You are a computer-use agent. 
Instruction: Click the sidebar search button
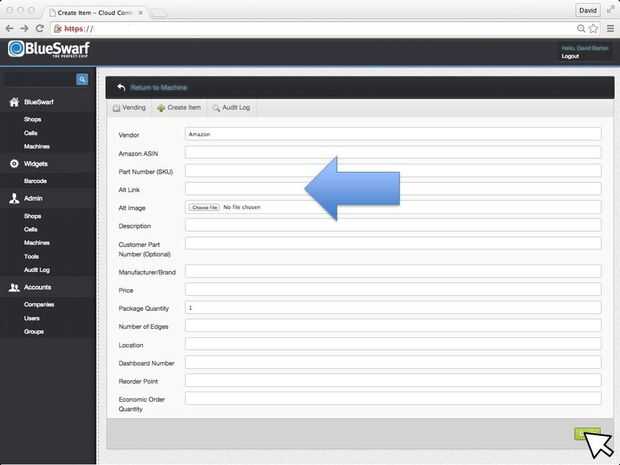coord(82,79)
